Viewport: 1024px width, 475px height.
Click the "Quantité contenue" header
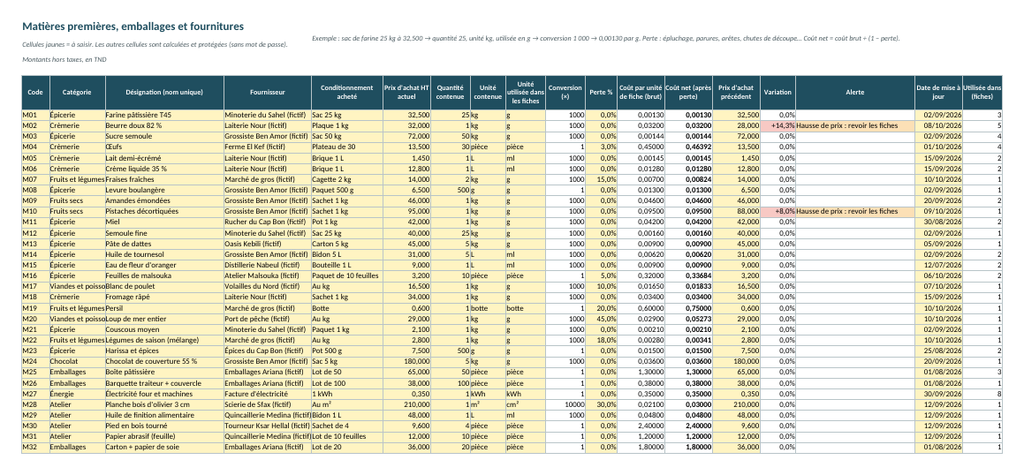(x=451, y=93)
